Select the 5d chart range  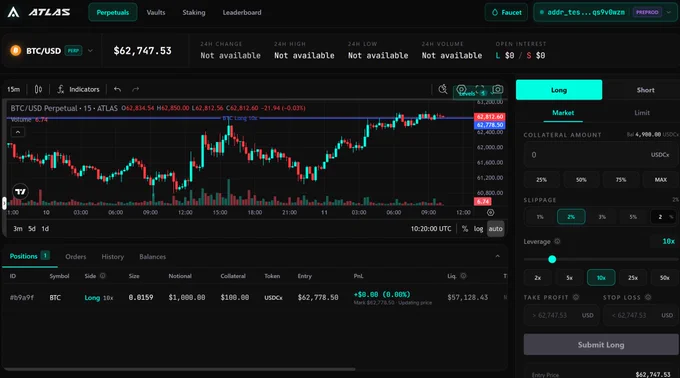tap(32, 228)
